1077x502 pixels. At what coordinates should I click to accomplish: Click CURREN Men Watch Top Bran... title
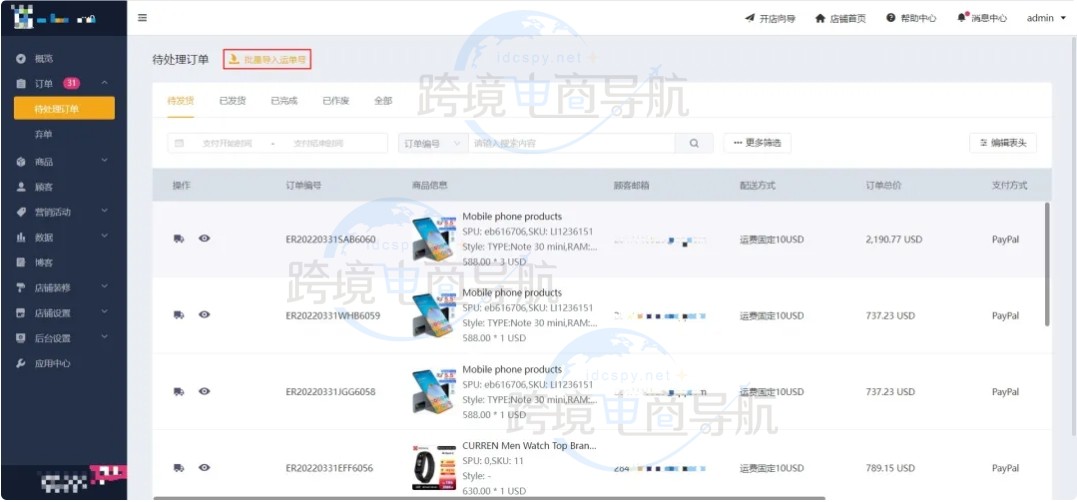click(530, 446)
